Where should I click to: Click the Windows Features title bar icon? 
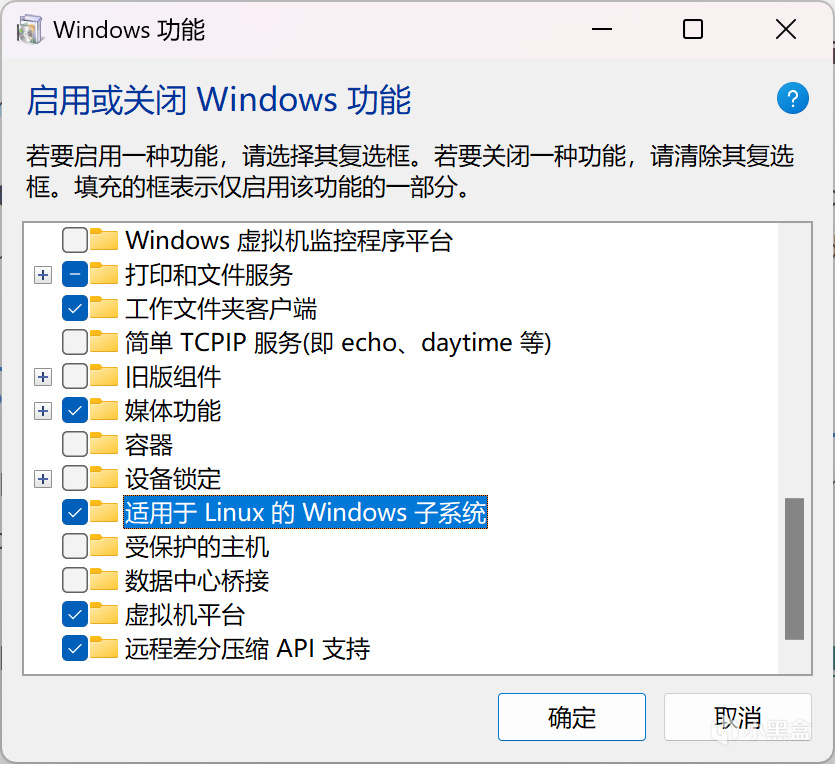[30, 29]
